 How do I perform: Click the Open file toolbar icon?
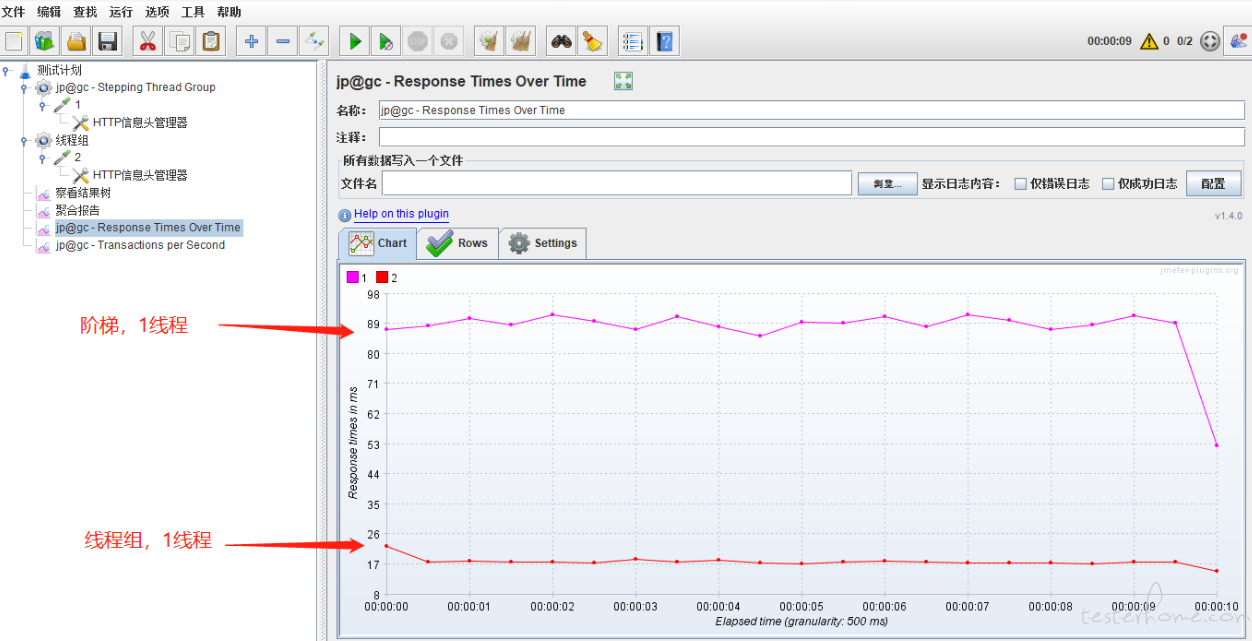(x=76, y=41)
